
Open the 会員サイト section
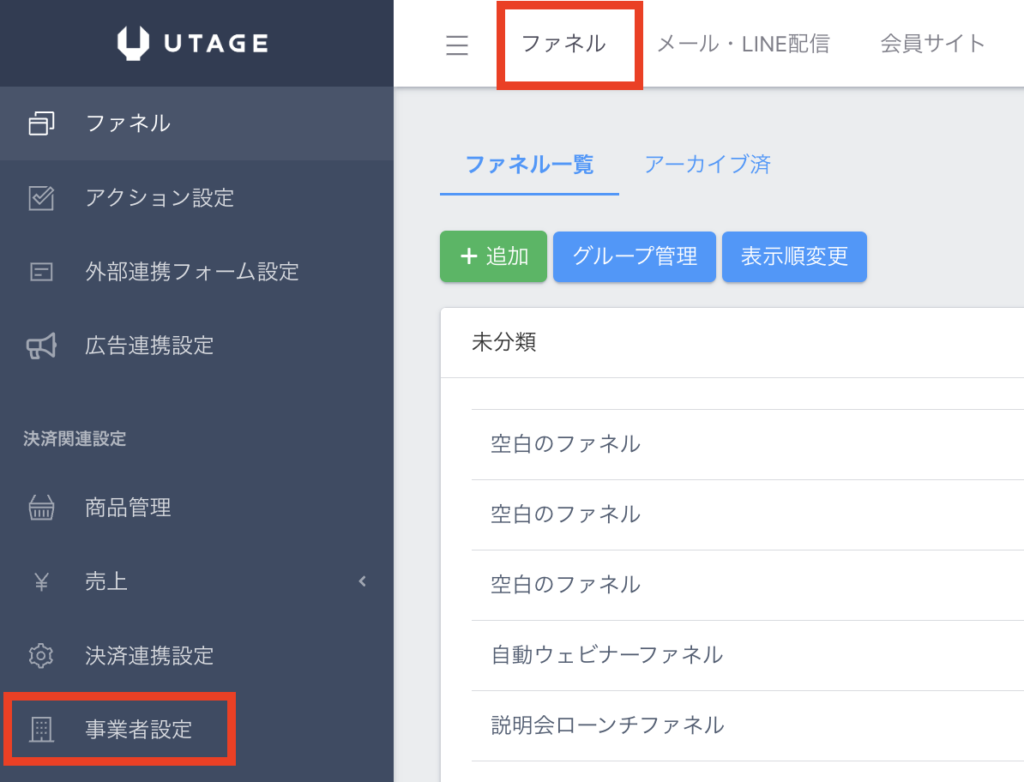pyautogui.click(x=931, y=43)
